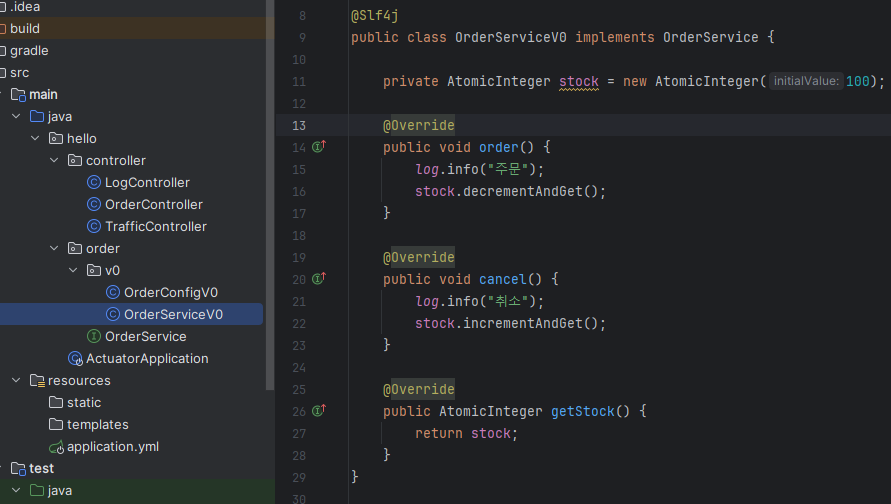Select the gradle folder

coord(29,51)
